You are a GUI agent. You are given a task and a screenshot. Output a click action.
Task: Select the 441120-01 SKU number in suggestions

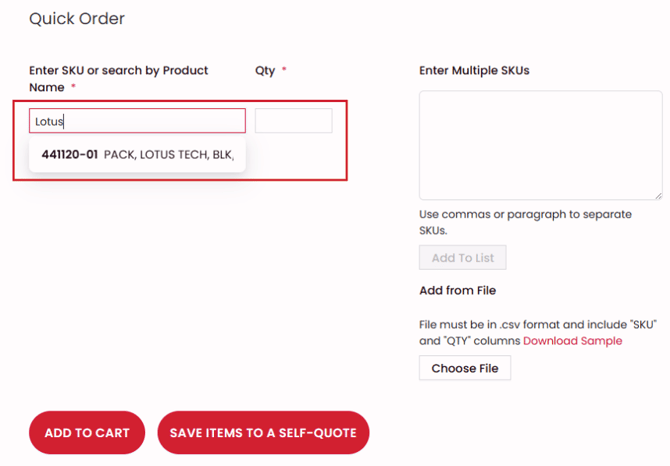[x=70, y=155]
